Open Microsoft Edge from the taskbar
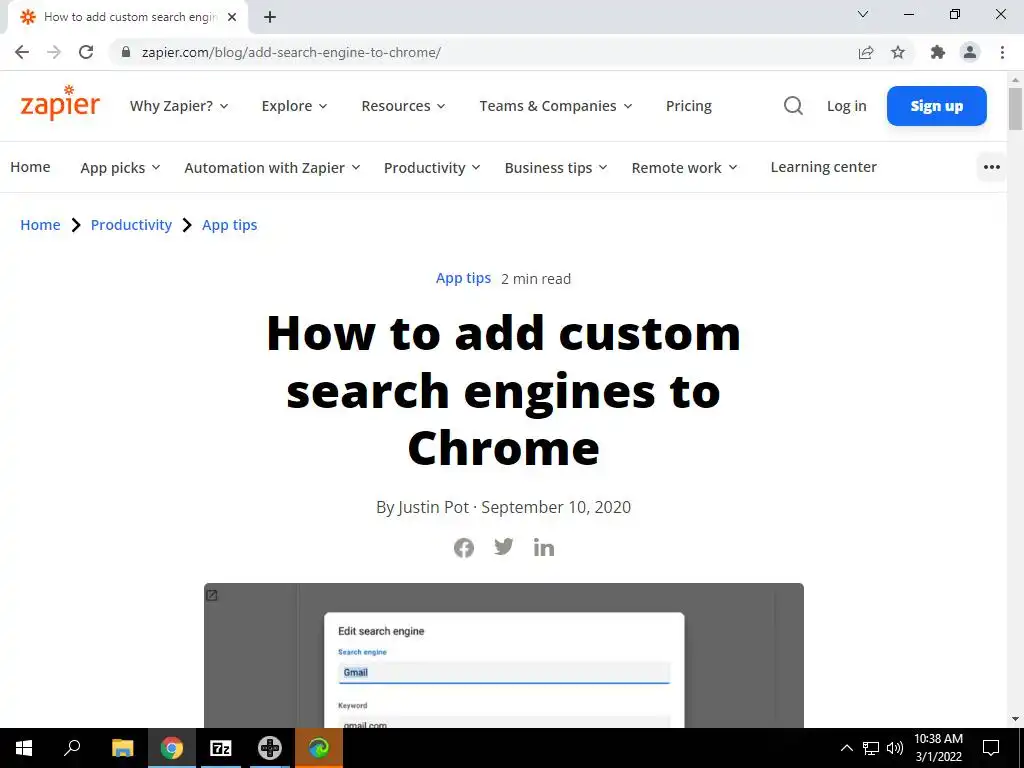This screenshot has height=768, width=1024. click(319, 748)
